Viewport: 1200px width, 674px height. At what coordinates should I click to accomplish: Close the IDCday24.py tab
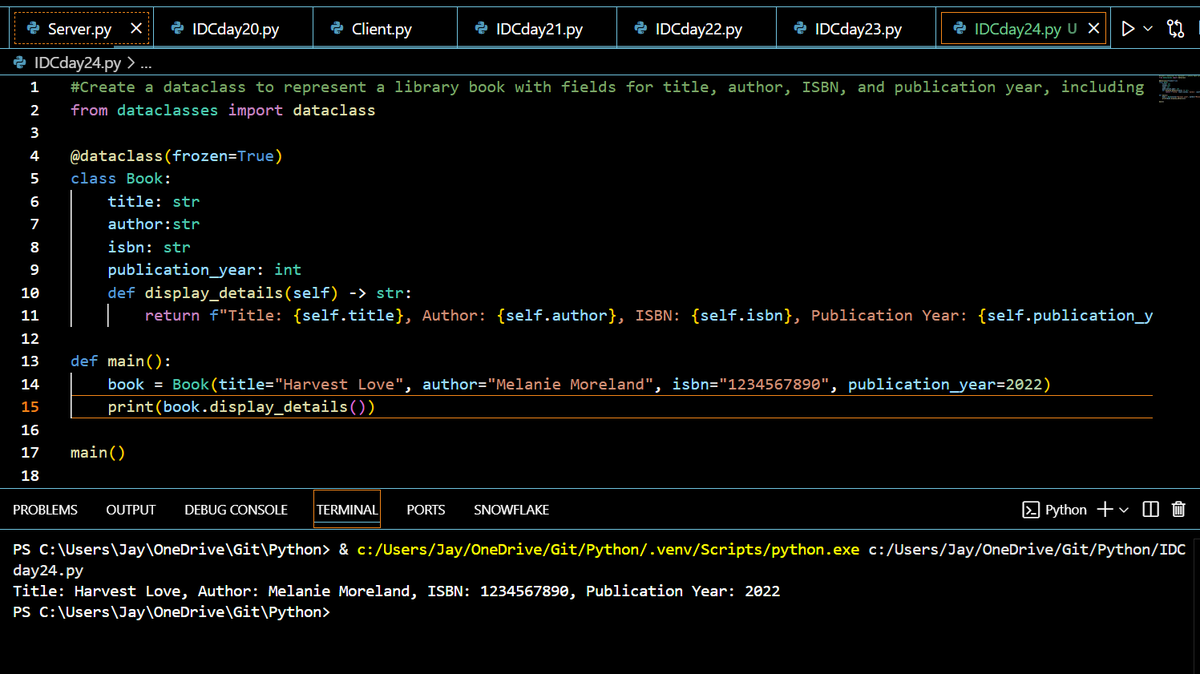(x=1093, y=29)
